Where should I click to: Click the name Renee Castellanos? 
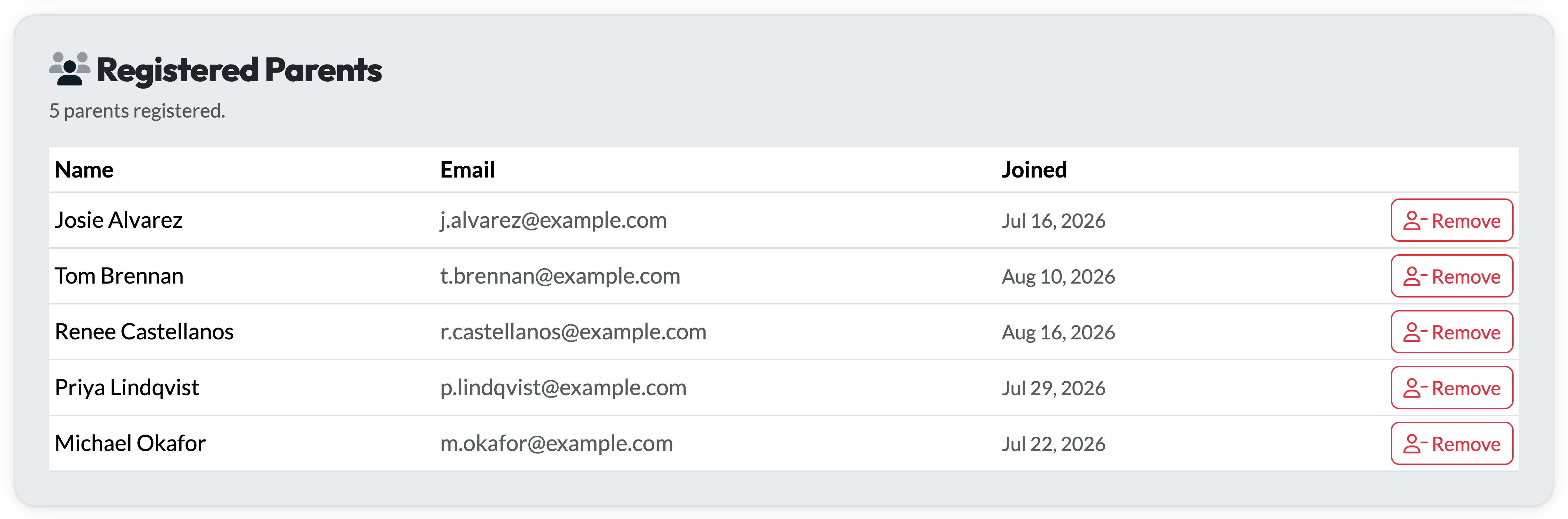click(x=144, y=332)
